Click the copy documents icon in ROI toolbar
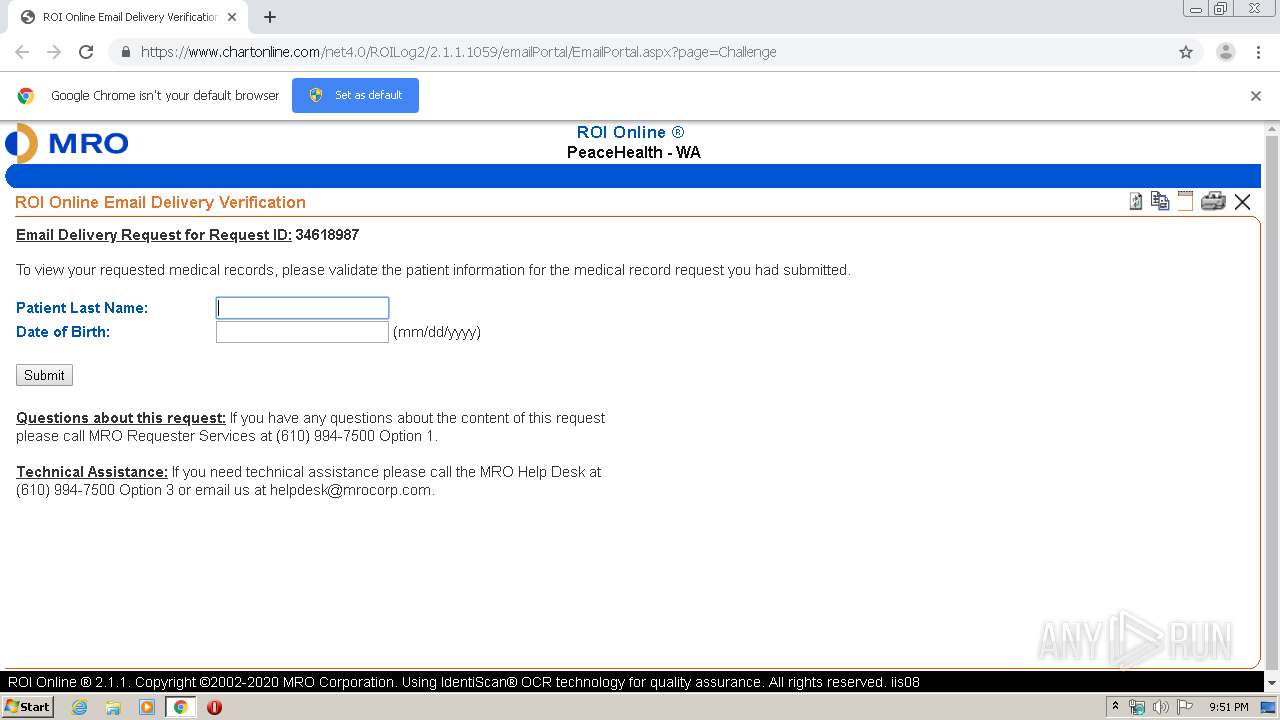This screenshot has height=720, width=1280. pyautogui.click(x=1160, y=201)
